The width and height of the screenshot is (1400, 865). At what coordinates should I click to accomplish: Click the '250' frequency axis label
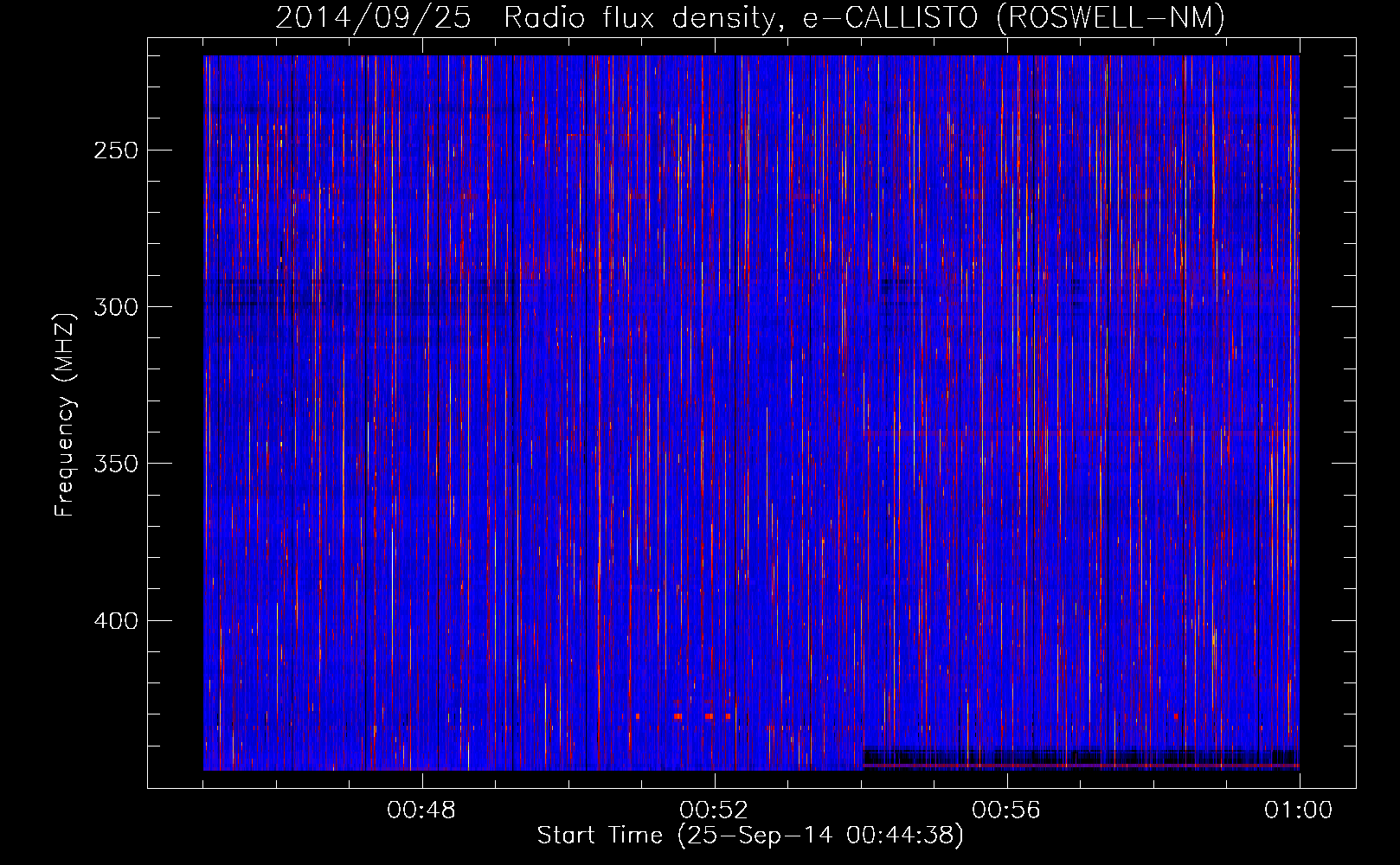(x=116, y=151)
